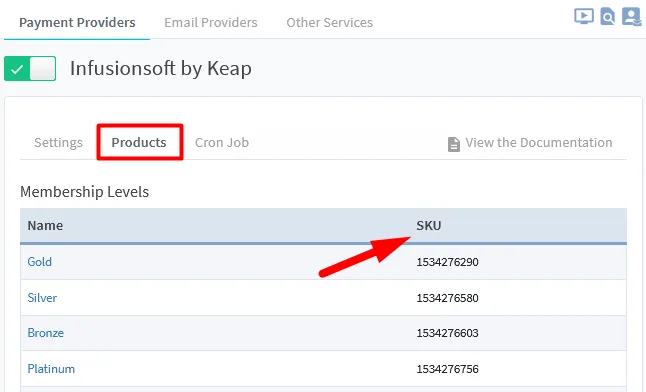Open the Gold membership level
Screen dimensions: 646x392
(x=40, y=262)
